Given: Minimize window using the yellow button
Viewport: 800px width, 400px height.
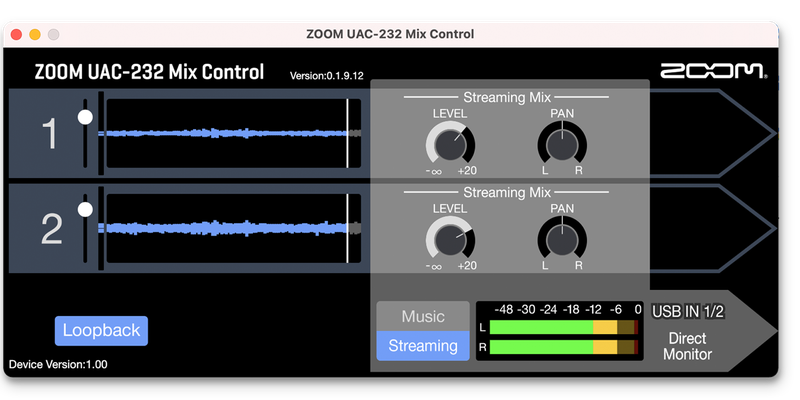Looking at the screenshot, I should (34, 34).
